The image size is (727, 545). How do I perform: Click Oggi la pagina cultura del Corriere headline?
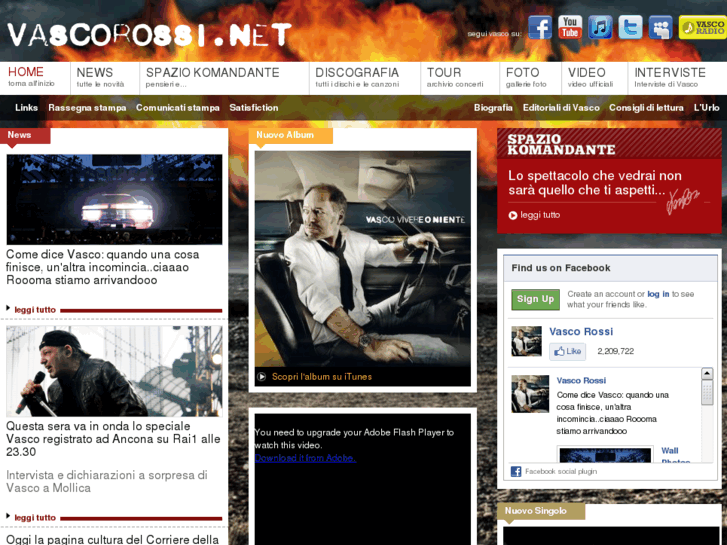(x=113, y=539)
